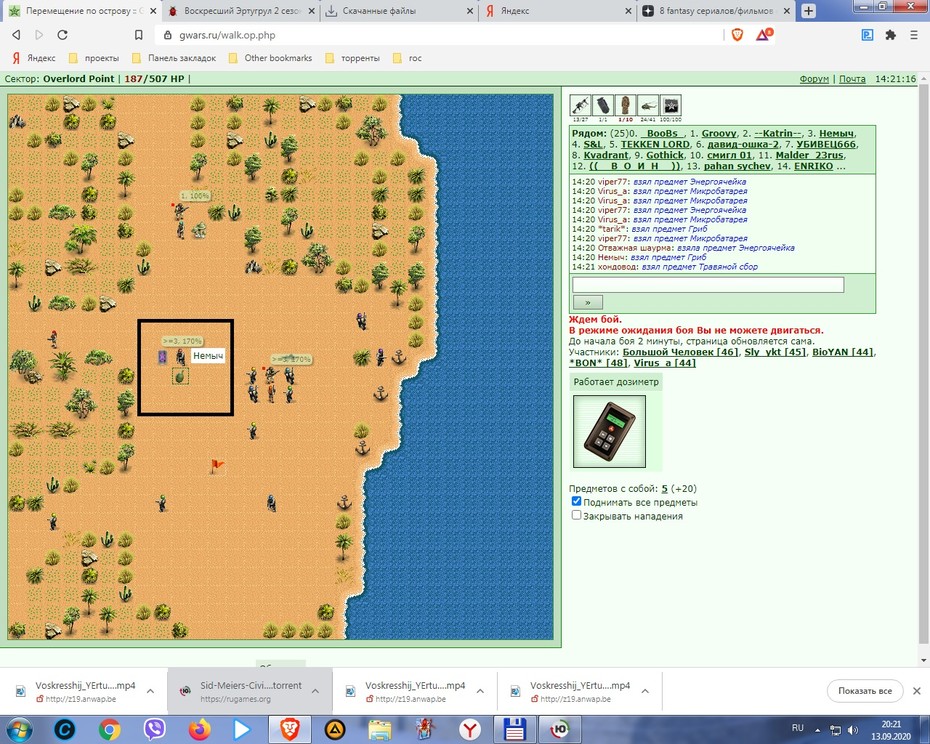Click the page vertical scrollbar
This screenshot has width=930, height=744.
(x=923, y=364)
